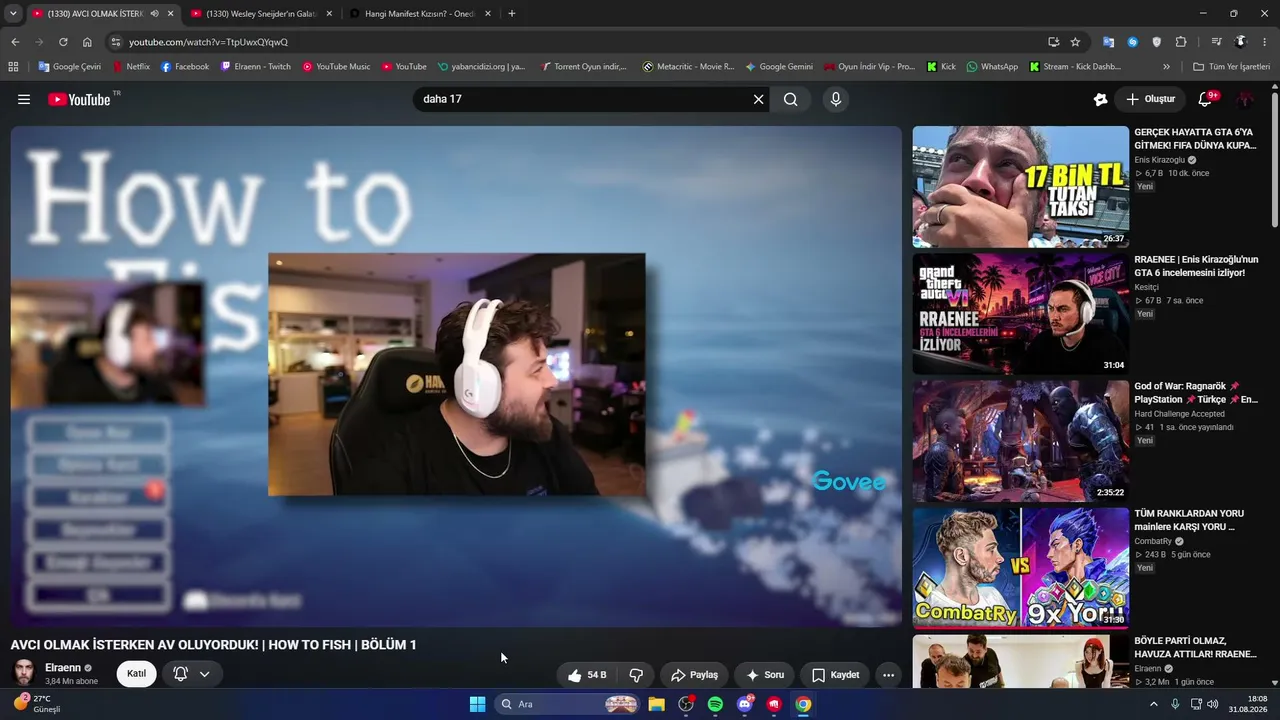Open the God of War Ragnarök thumbnail
The image size is (1280, 720).
click(x=1020, y=441)
